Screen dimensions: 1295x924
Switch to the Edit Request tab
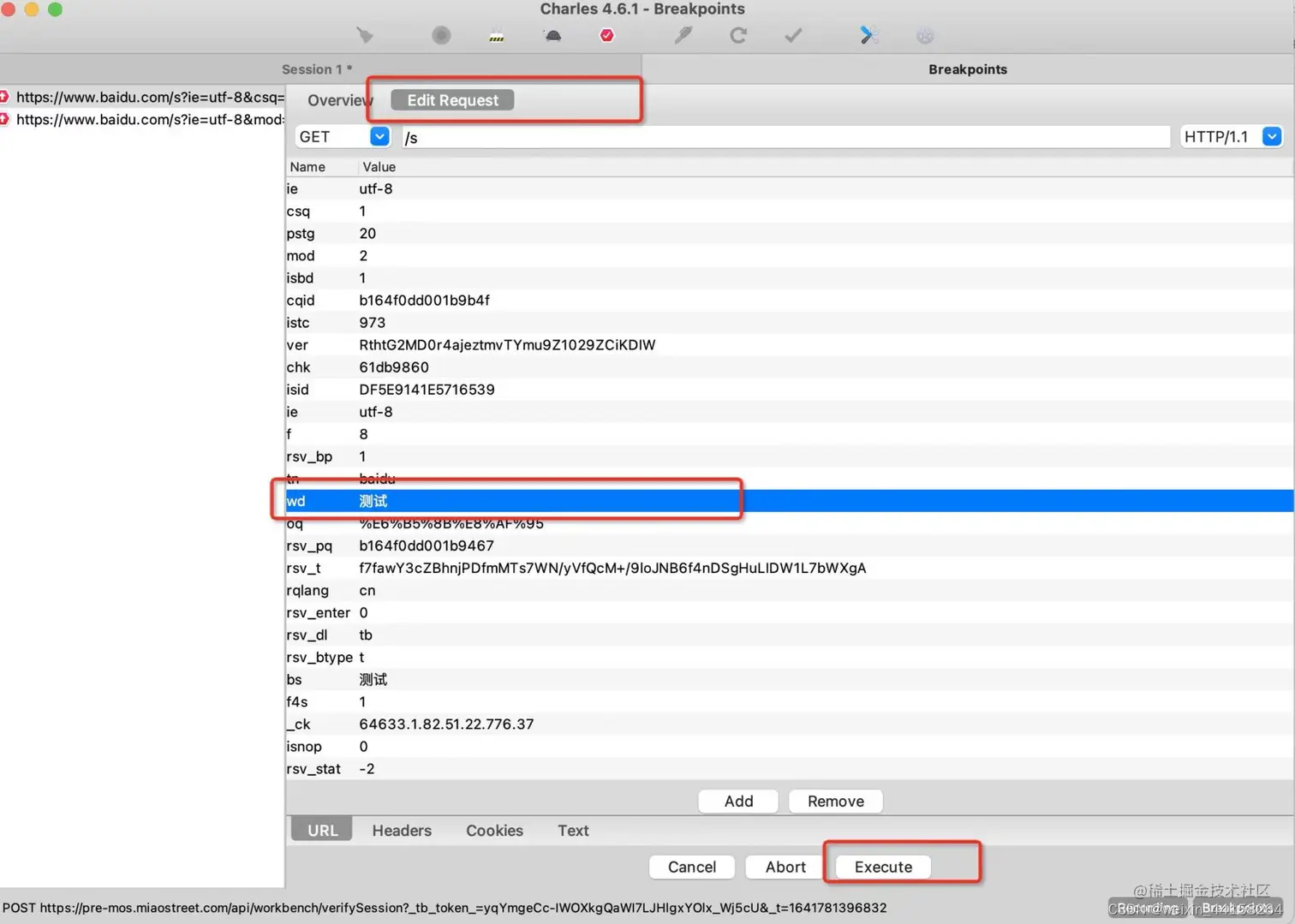pyautogui.click(x=452, y=100)
